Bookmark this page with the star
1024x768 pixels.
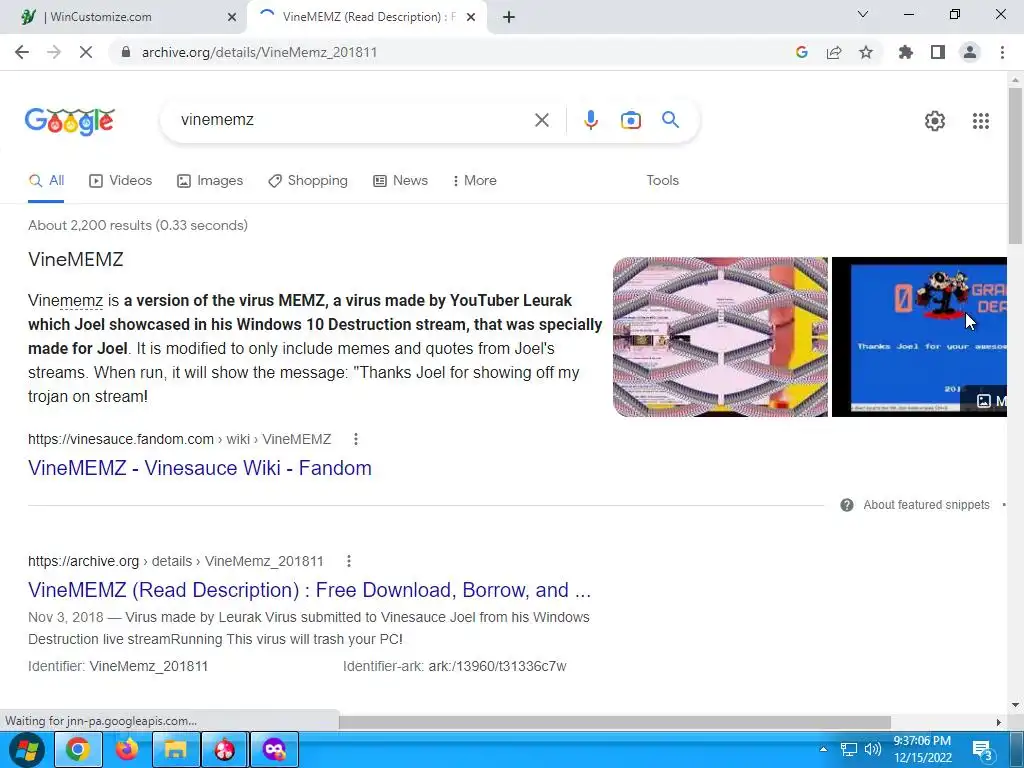pyautogui.click(x=866, y=52)
